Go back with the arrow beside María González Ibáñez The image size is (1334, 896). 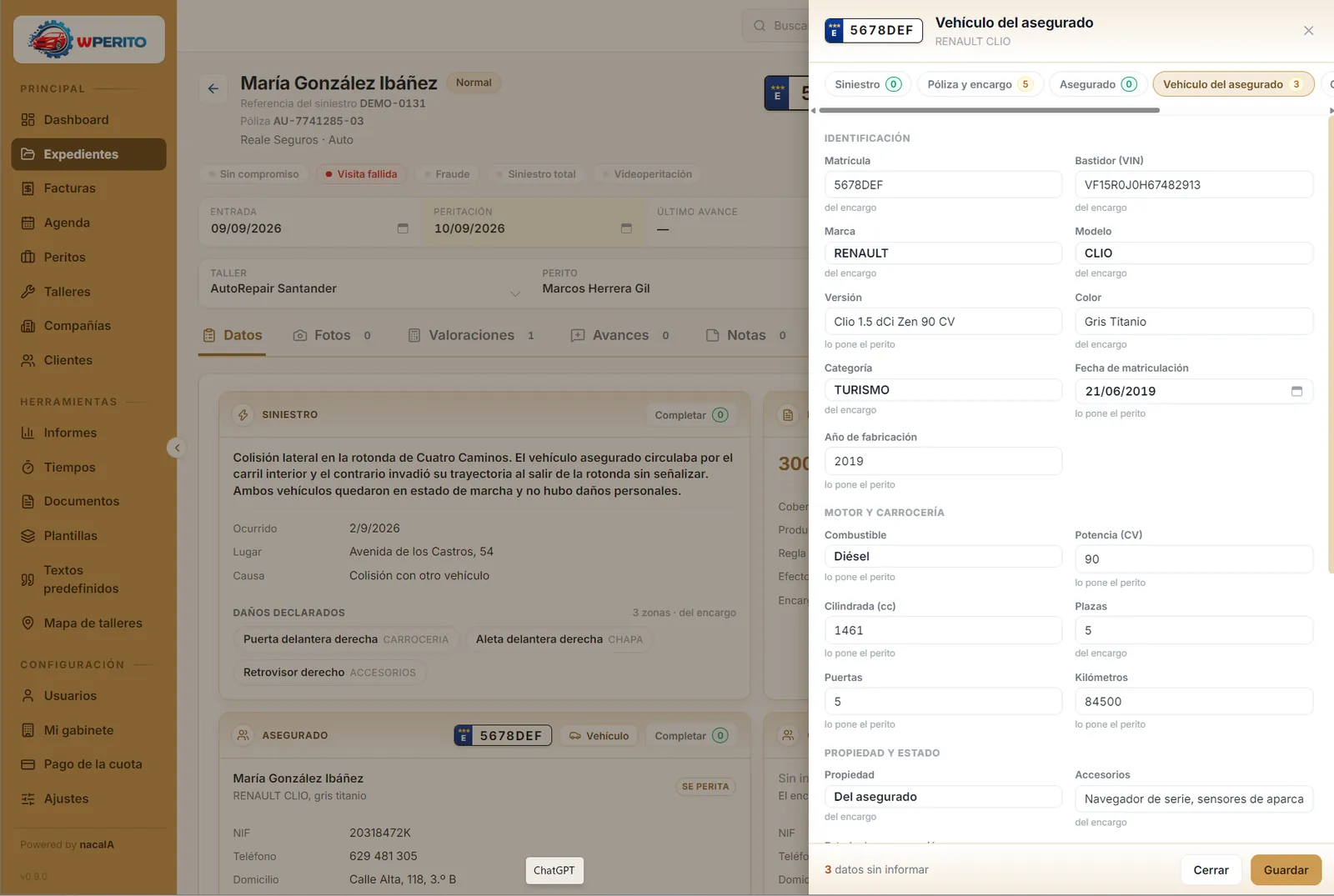(x=213, y=88)
